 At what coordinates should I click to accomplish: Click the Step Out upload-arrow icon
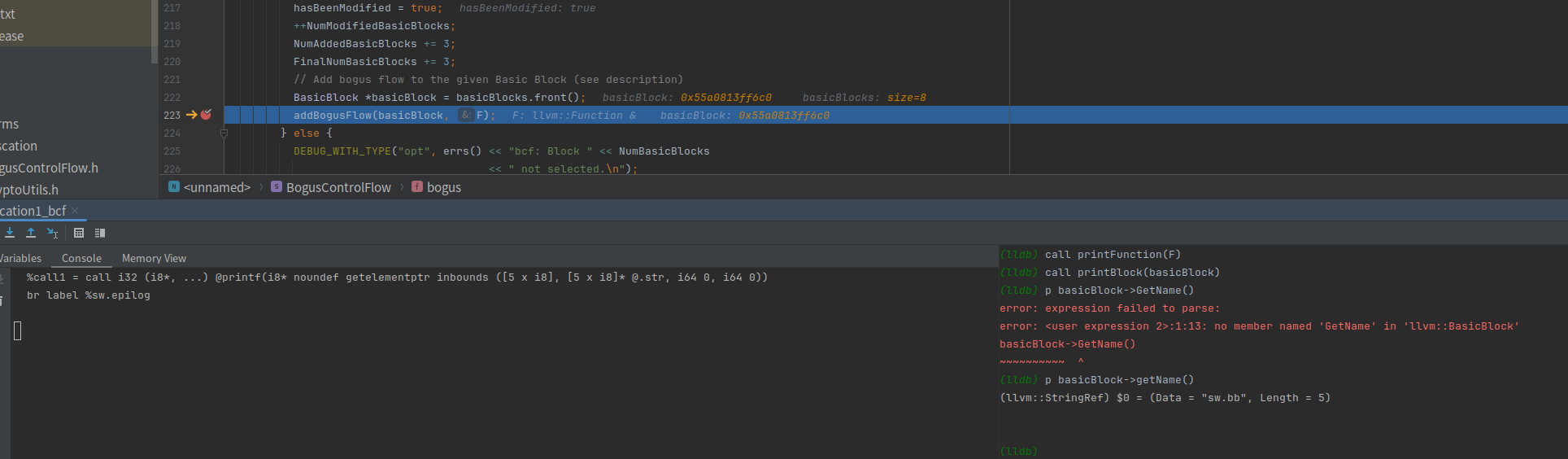coord(31,233)
